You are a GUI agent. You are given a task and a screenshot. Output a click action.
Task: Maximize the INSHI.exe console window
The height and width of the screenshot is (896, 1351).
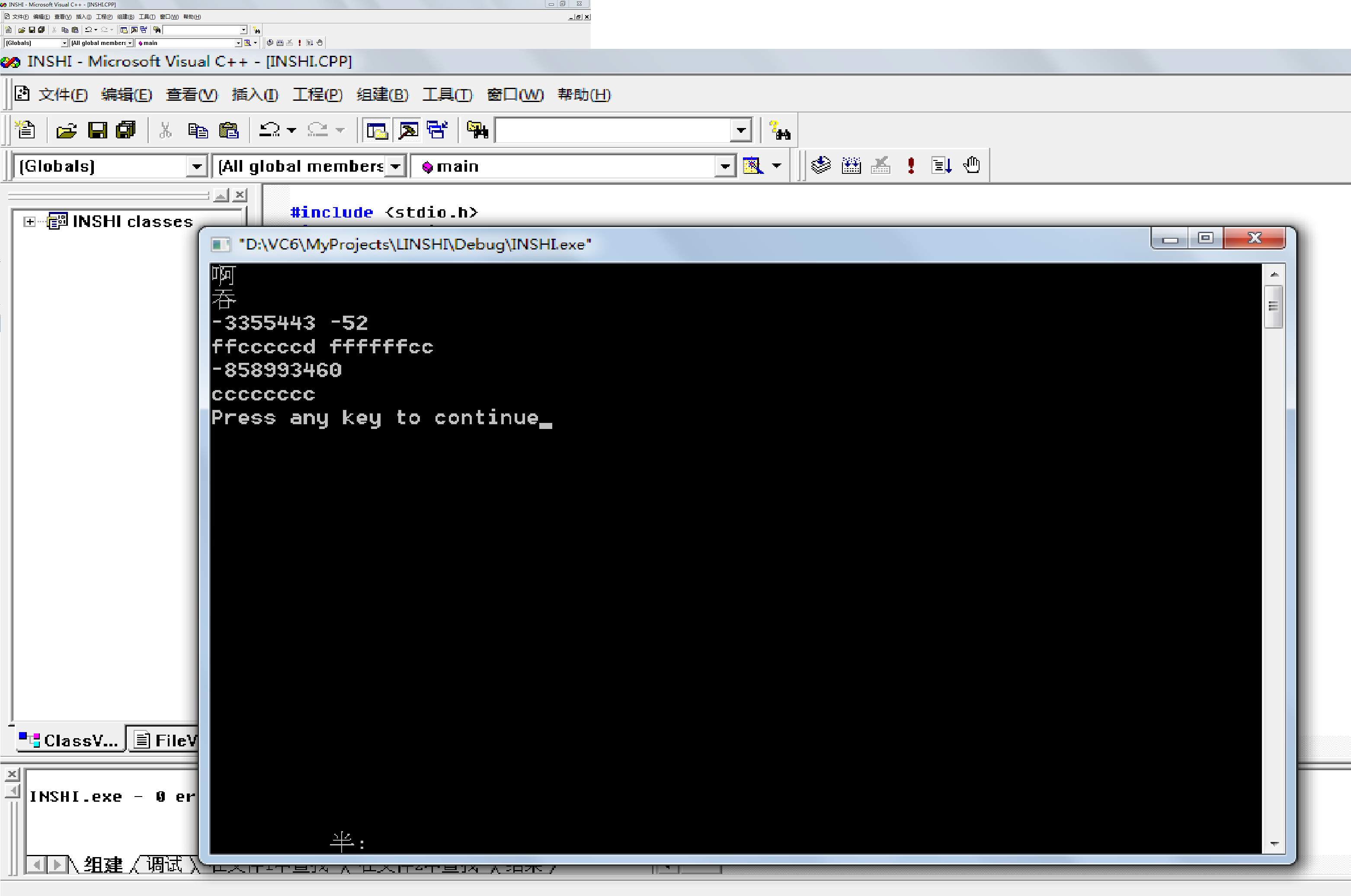click(x=1206, y=238)
